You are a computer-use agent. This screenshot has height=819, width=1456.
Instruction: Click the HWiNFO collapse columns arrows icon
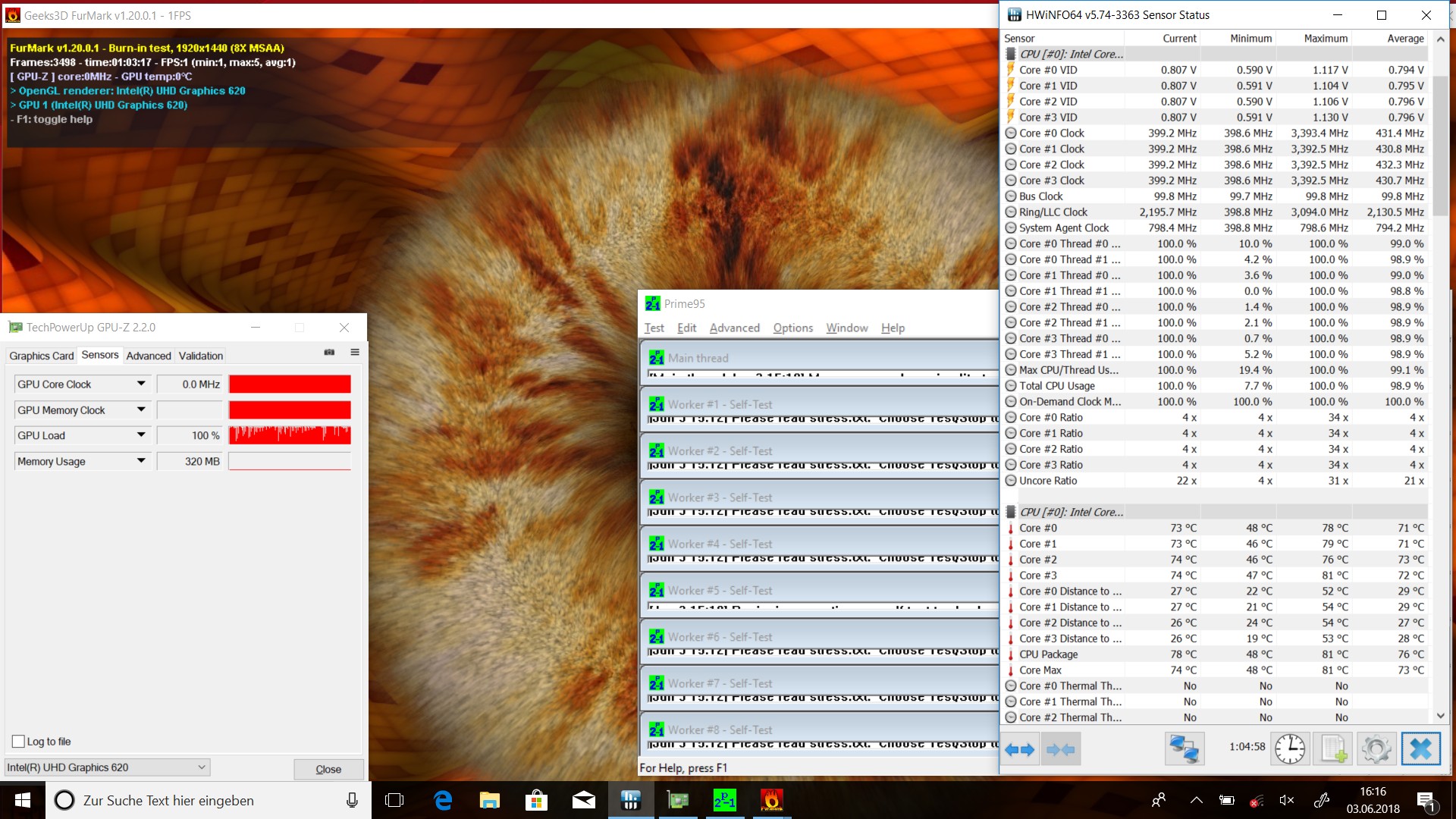pyautogui.click(x=1060, y=750)
